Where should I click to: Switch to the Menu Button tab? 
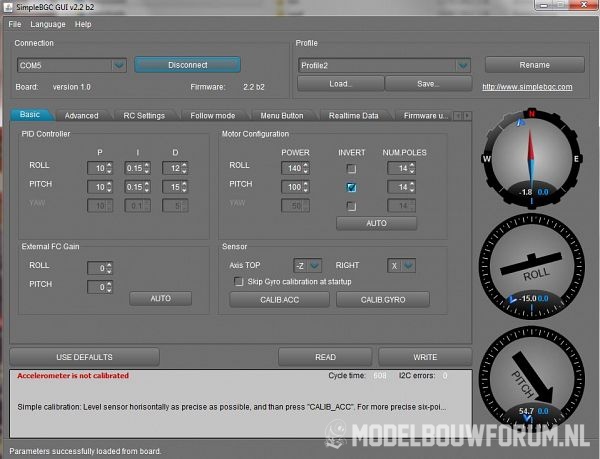coord(282,116)
